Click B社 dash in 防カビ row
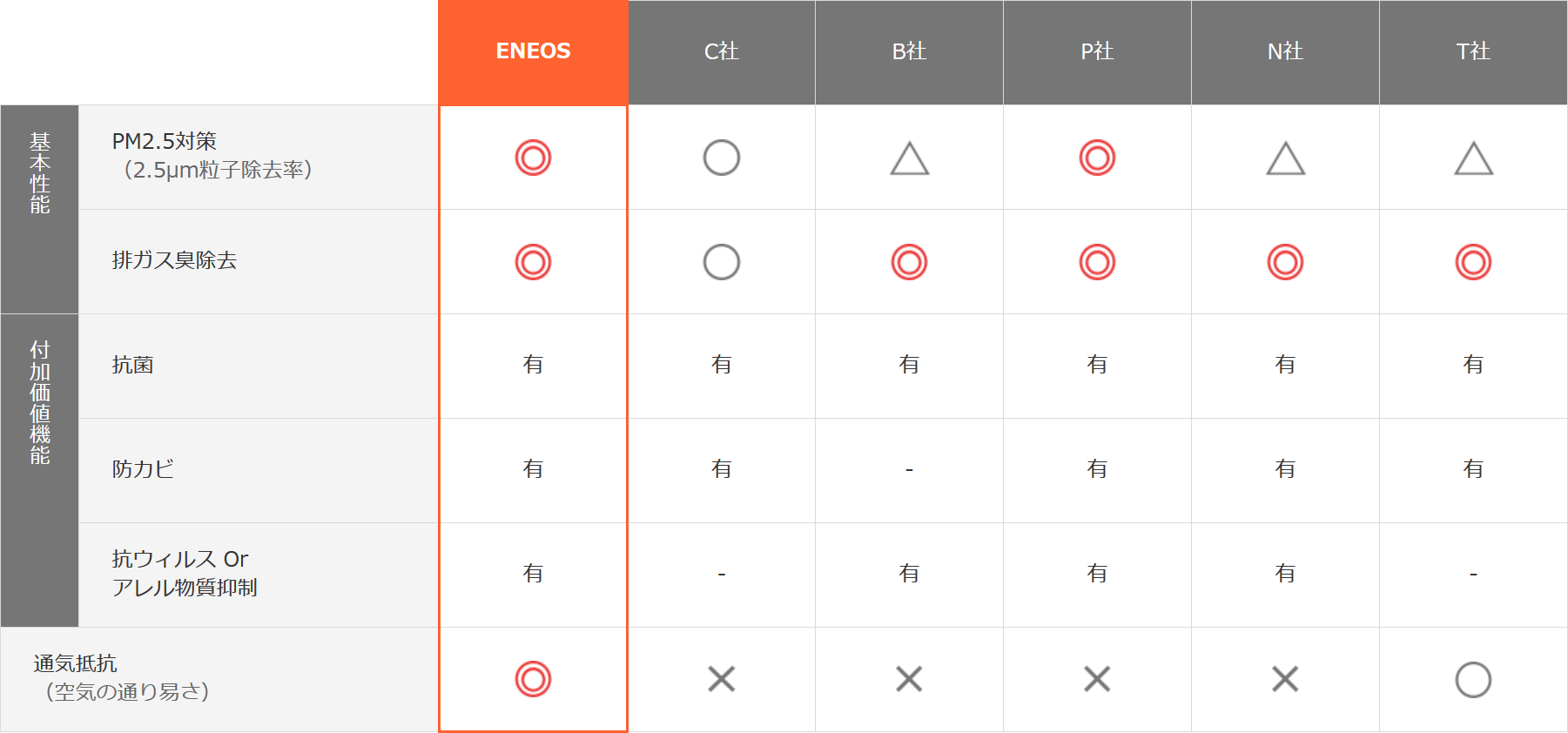Viewport: 1568px width, 733px height. click(x=910, y=470)
